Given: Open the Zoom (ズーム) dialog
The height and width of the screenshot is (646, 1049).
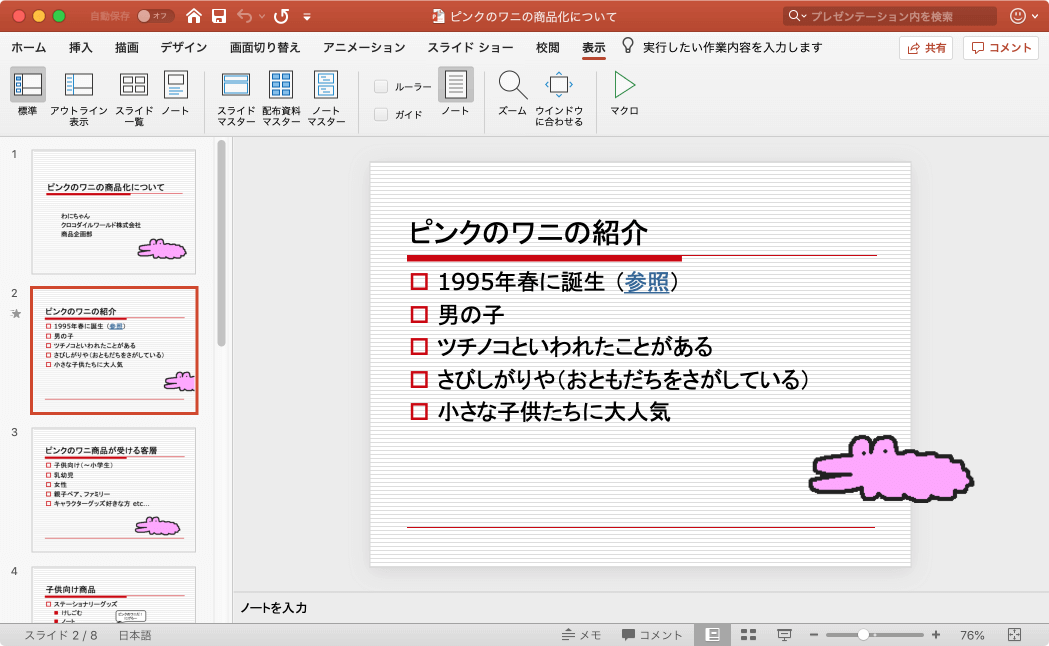Looking at the screenshot, I should [x=512, y=92].
